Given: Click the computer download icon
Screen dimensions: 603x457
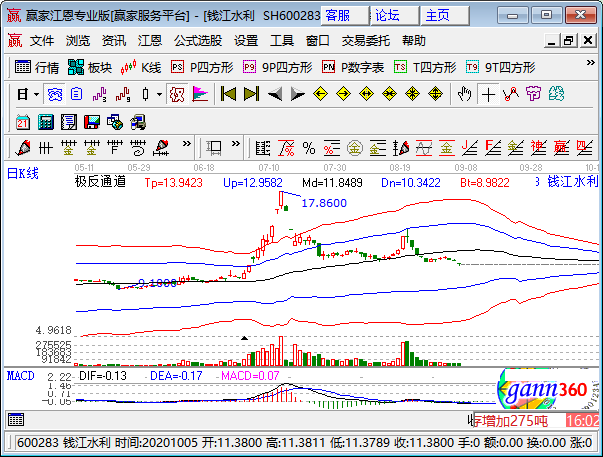Looking at the screenshot, I should click(x=138, y=122).
